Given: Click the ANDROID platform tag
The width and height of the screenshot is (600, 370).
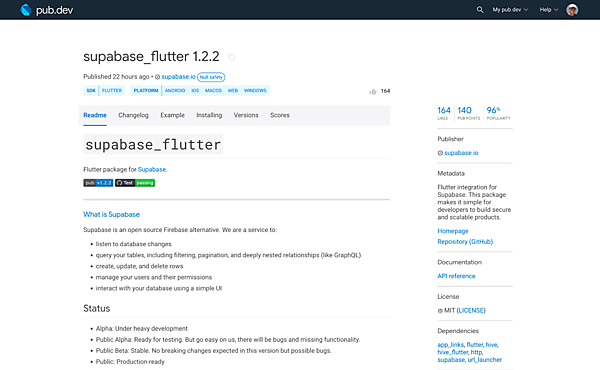Looking at the screenshot, I should 175,91.
